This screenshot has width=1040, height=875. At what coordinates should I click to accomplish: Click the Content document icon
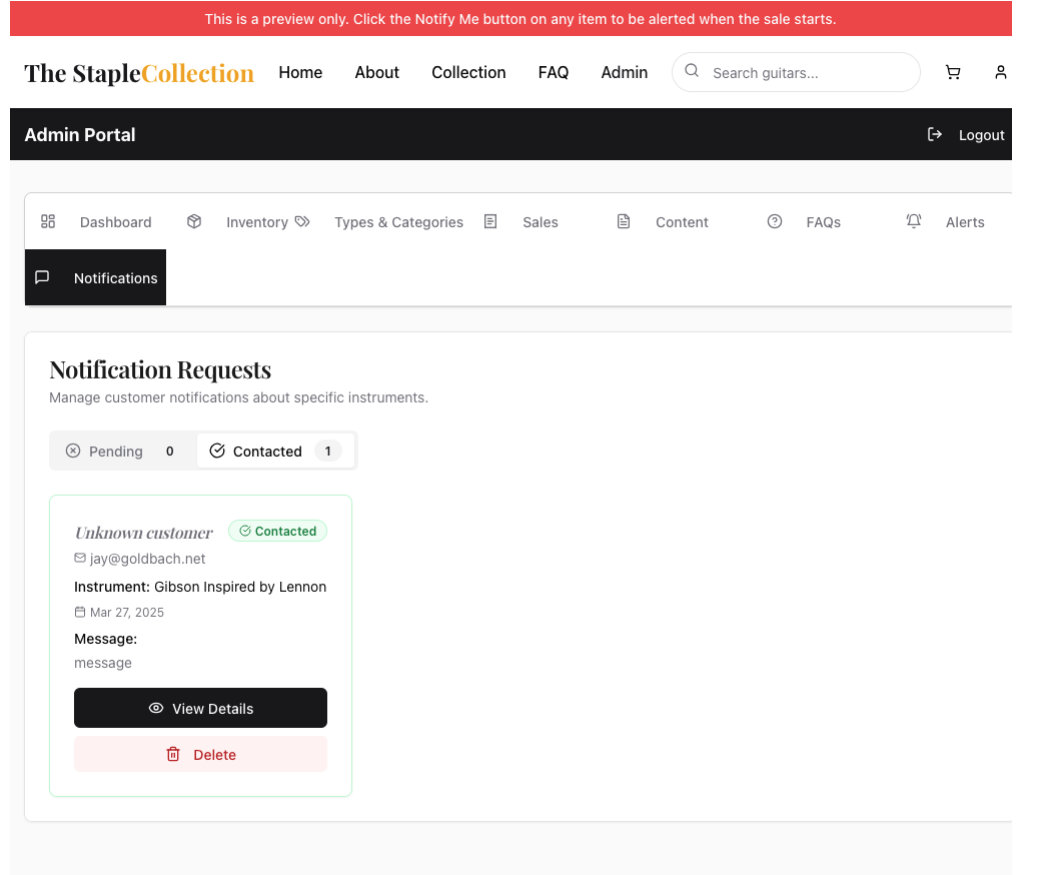pyautogui.click(x=623, y=222)
